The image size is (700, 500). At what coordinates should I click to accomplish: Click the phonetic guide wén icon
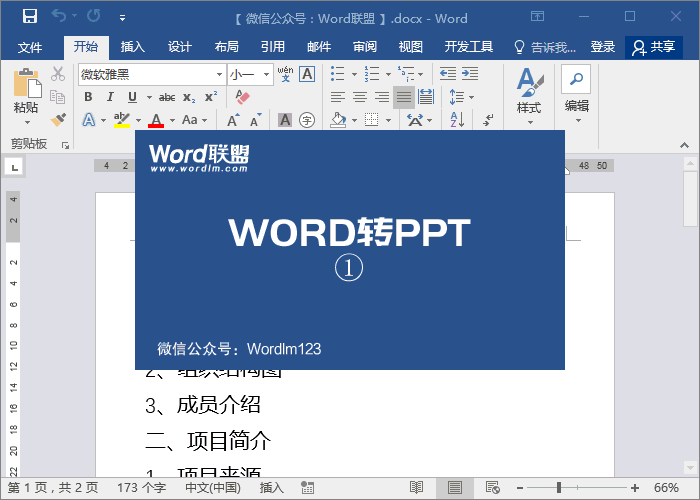click(285, 74)
